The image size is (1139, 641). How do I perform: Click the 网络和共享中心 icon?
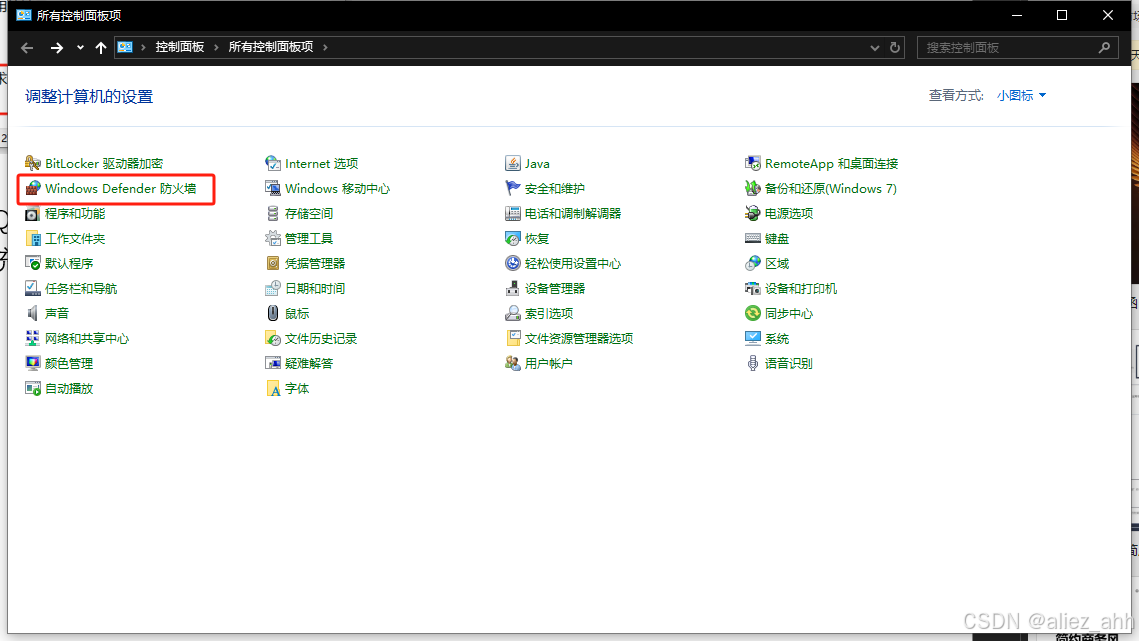(33, 339)
